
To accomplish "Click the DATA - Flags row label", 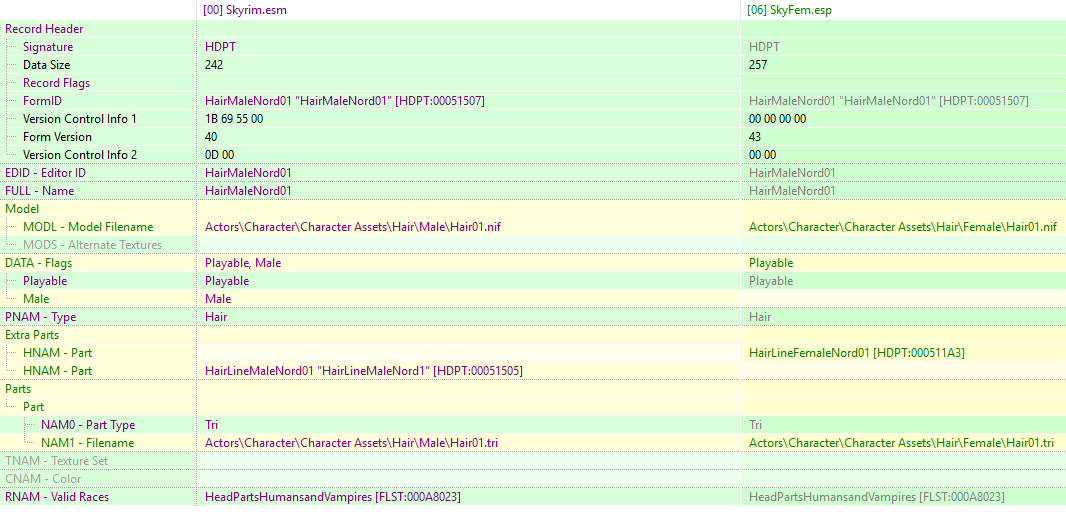I will click(38, 262).
